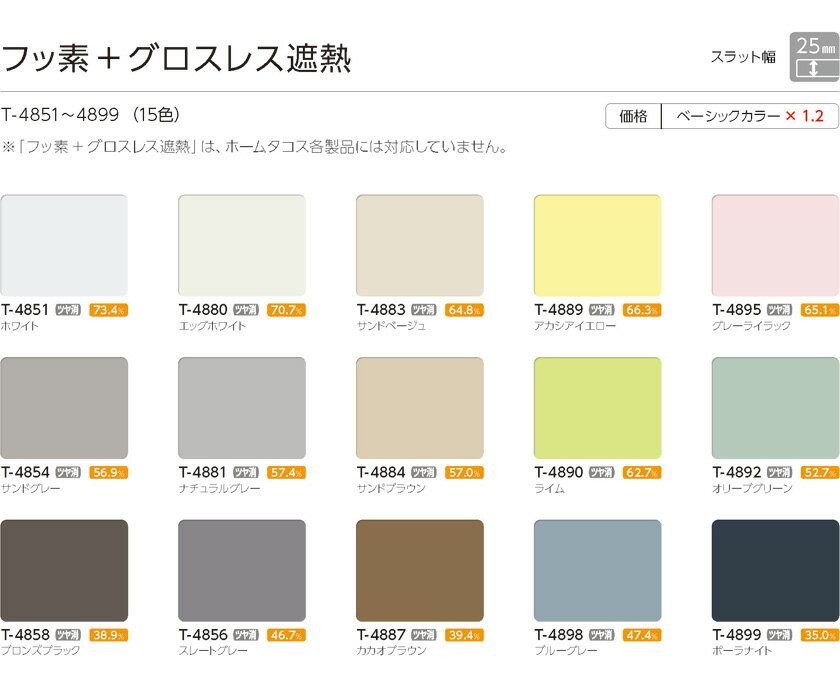The image size is (840, 700).
Task: Click the ベーシックカラー × 1.2 price box
Action: click(x=750, y=116)
